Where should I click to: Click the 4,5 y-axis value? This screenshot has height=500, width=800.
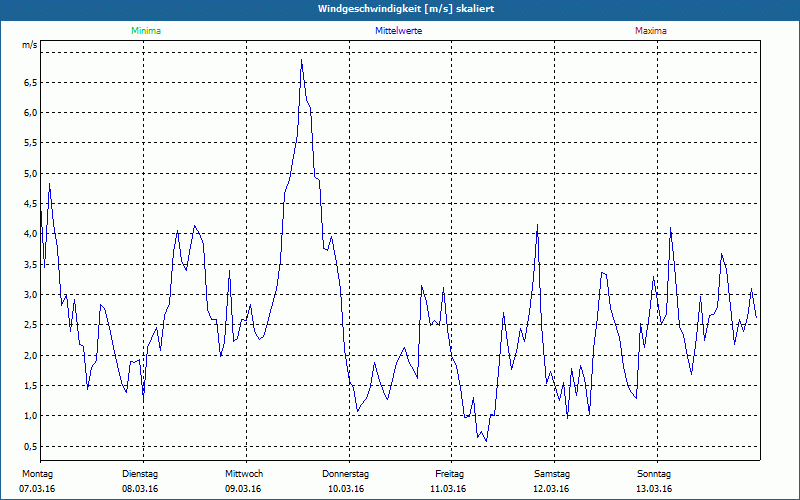[31, 204]
